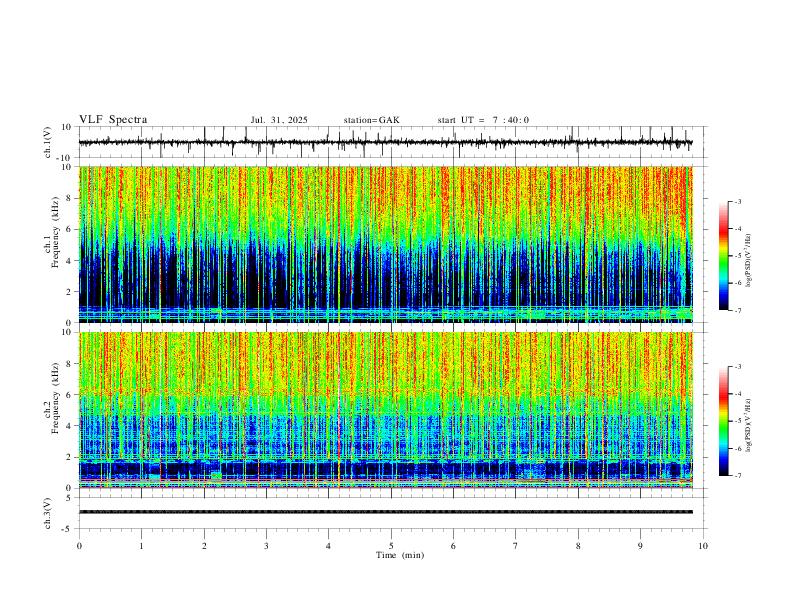This screenshot has width=792, height=612.
Task: Click the ch.2 'Frequency (kHz)' axis label
Action: tap(55, 397)
